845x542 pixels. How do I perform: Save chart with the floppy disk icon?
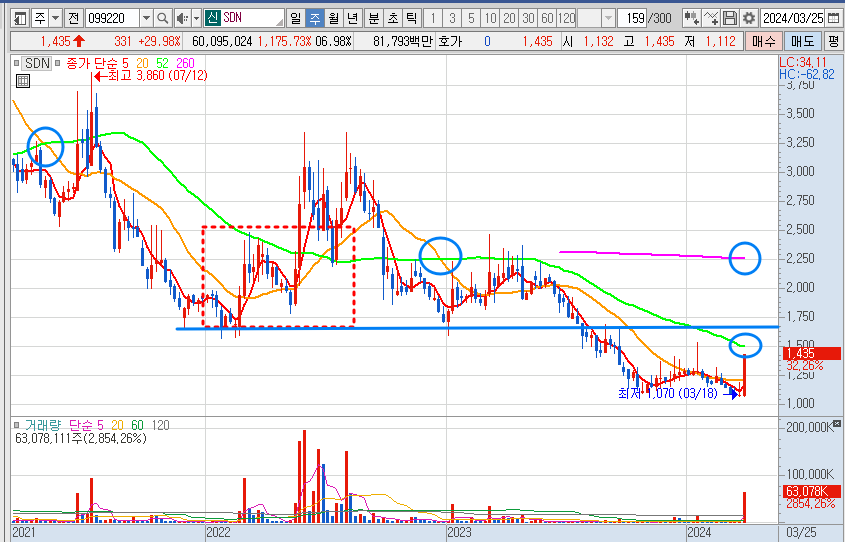tap(729, 18)
